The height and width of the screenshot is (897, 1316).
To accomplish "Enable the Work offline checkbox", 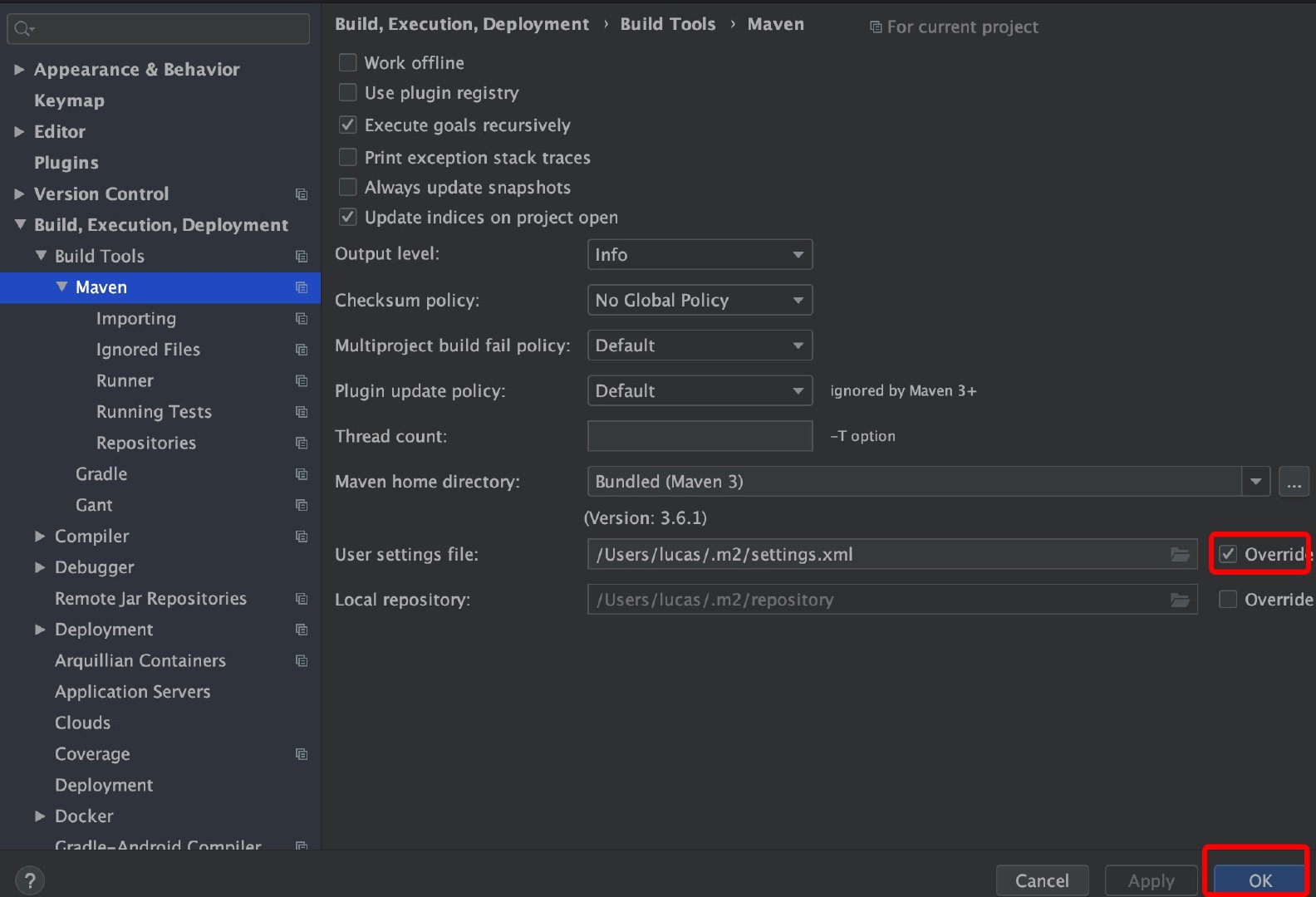I will tap(348, 62).
